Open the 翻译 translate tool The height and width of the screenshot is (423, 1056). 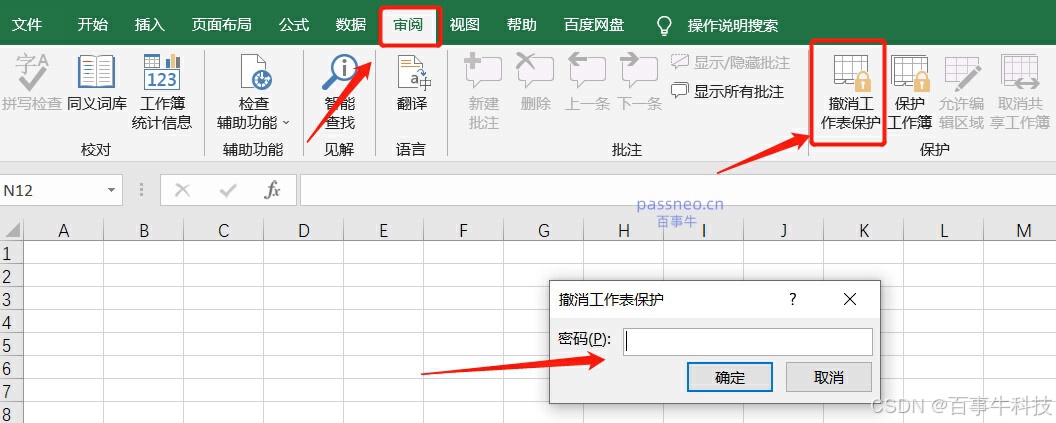pyautogui.click(x=411, y=82)
